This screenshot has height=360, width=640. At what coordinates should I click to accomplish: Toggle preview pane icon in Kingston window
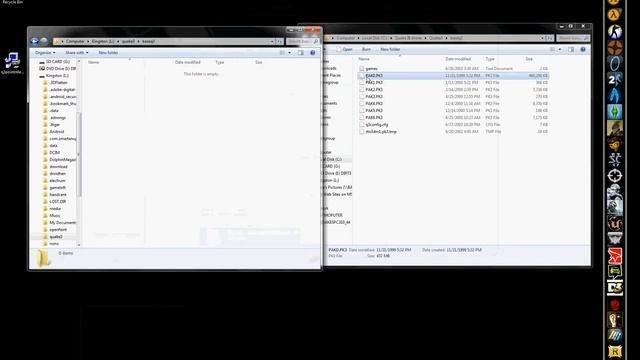(x=301, y=53)
